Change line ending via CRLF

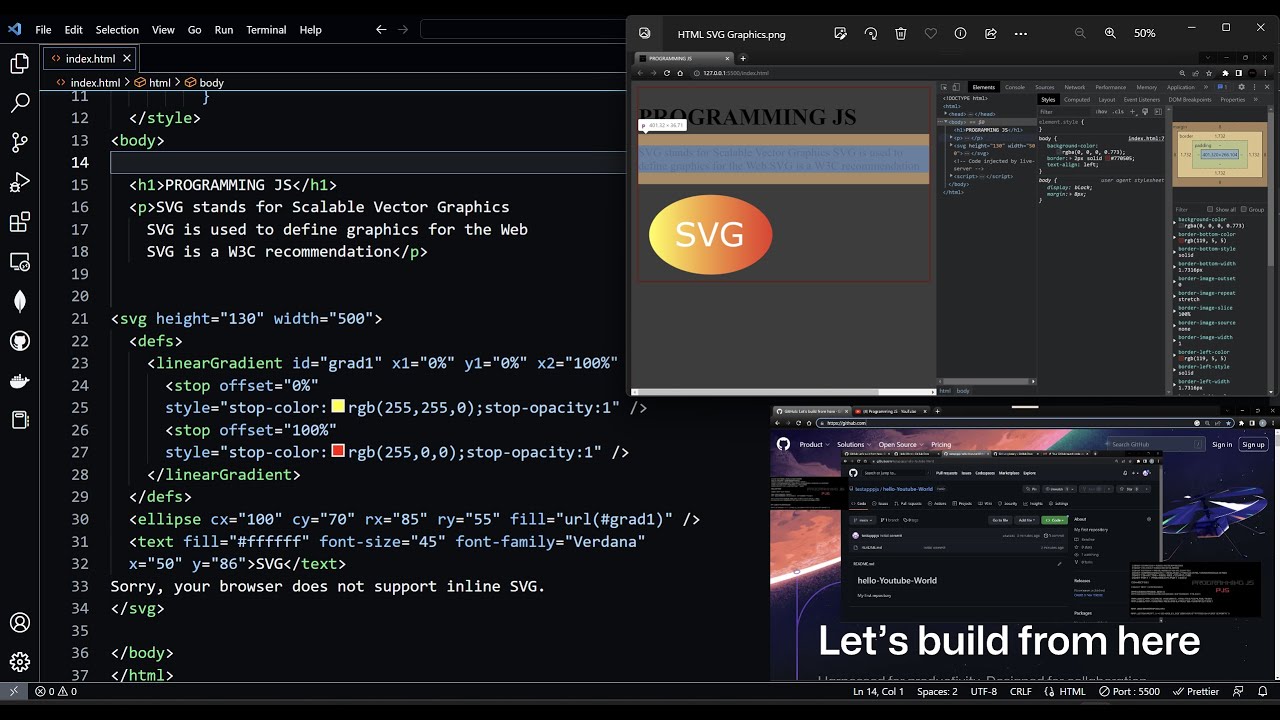pyautogui.click(x=1020, y=691)
